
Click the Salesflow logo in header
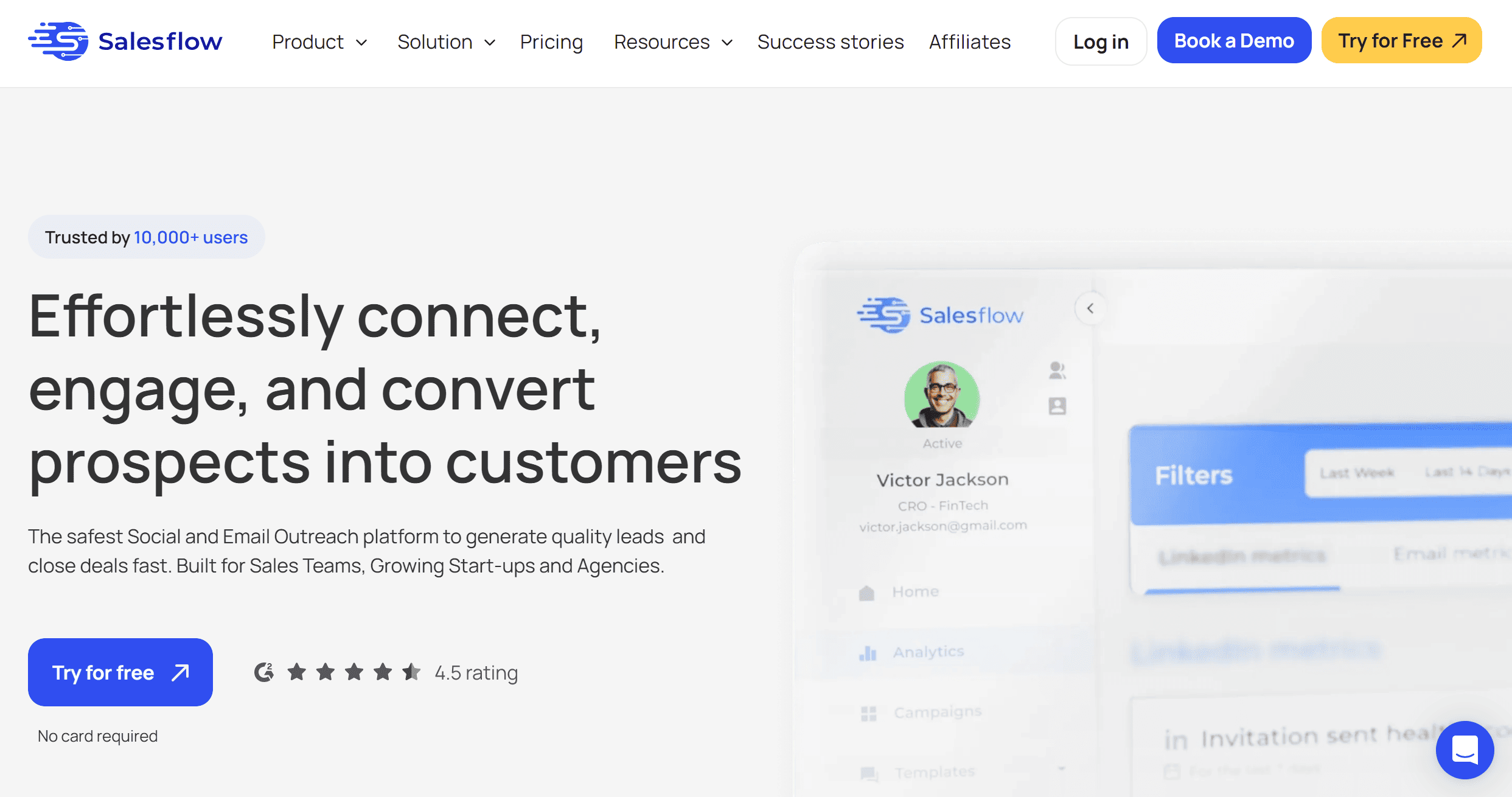coord(125,41)
